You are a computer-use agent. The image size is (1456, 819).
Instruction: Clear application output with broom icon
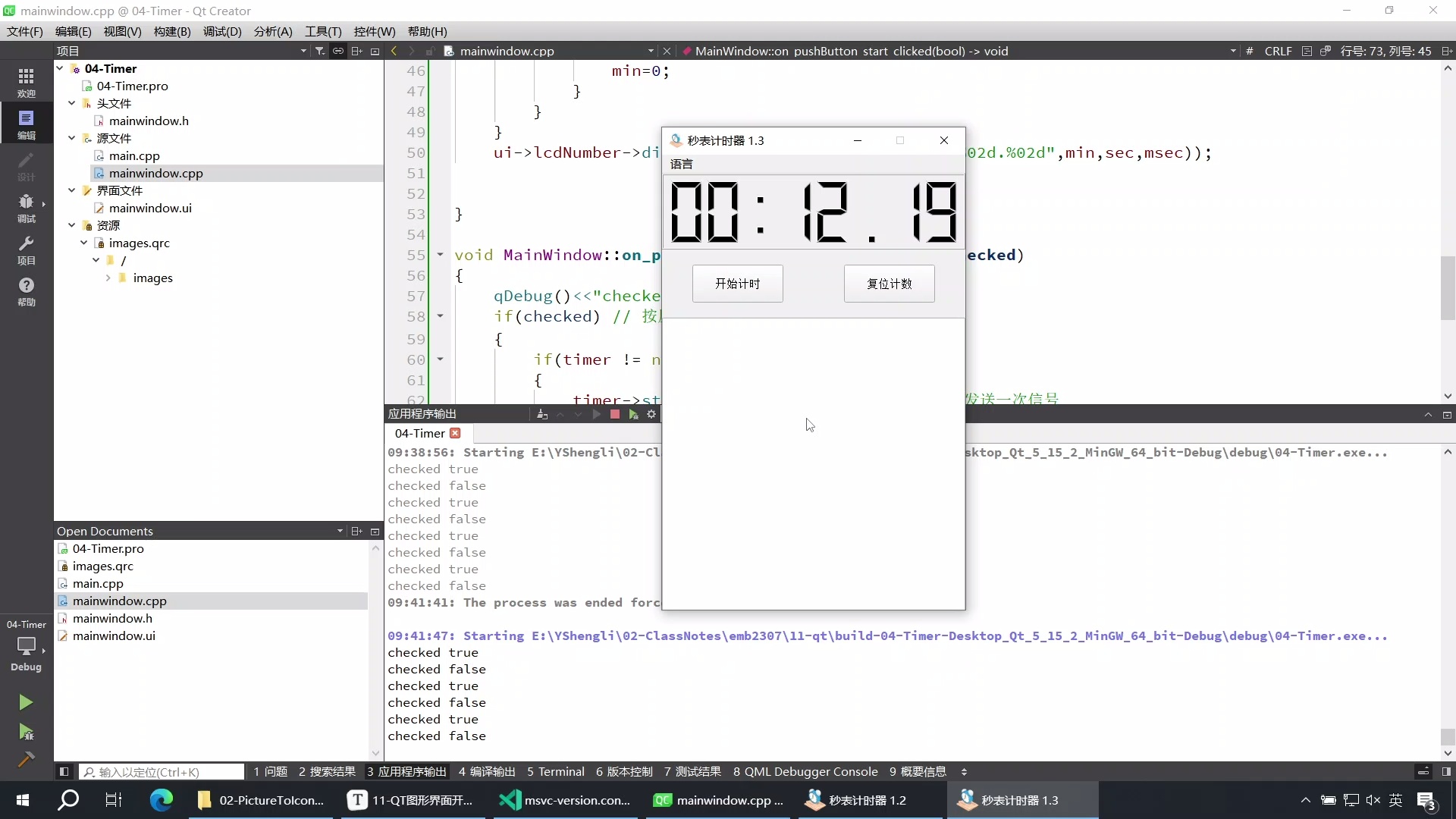click(x=541, y=414)
